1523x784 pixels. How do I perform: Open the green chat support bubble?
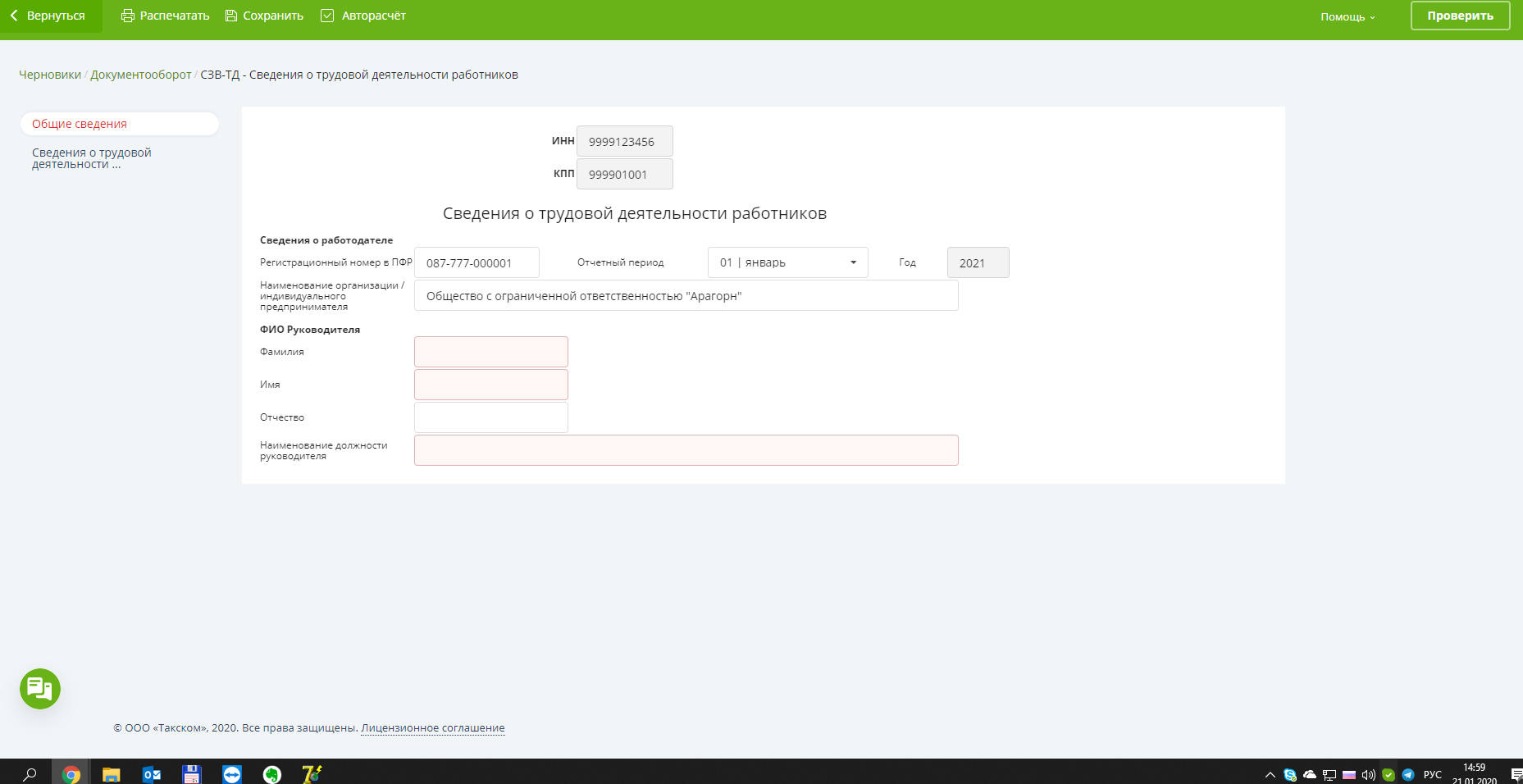(40, 689)
